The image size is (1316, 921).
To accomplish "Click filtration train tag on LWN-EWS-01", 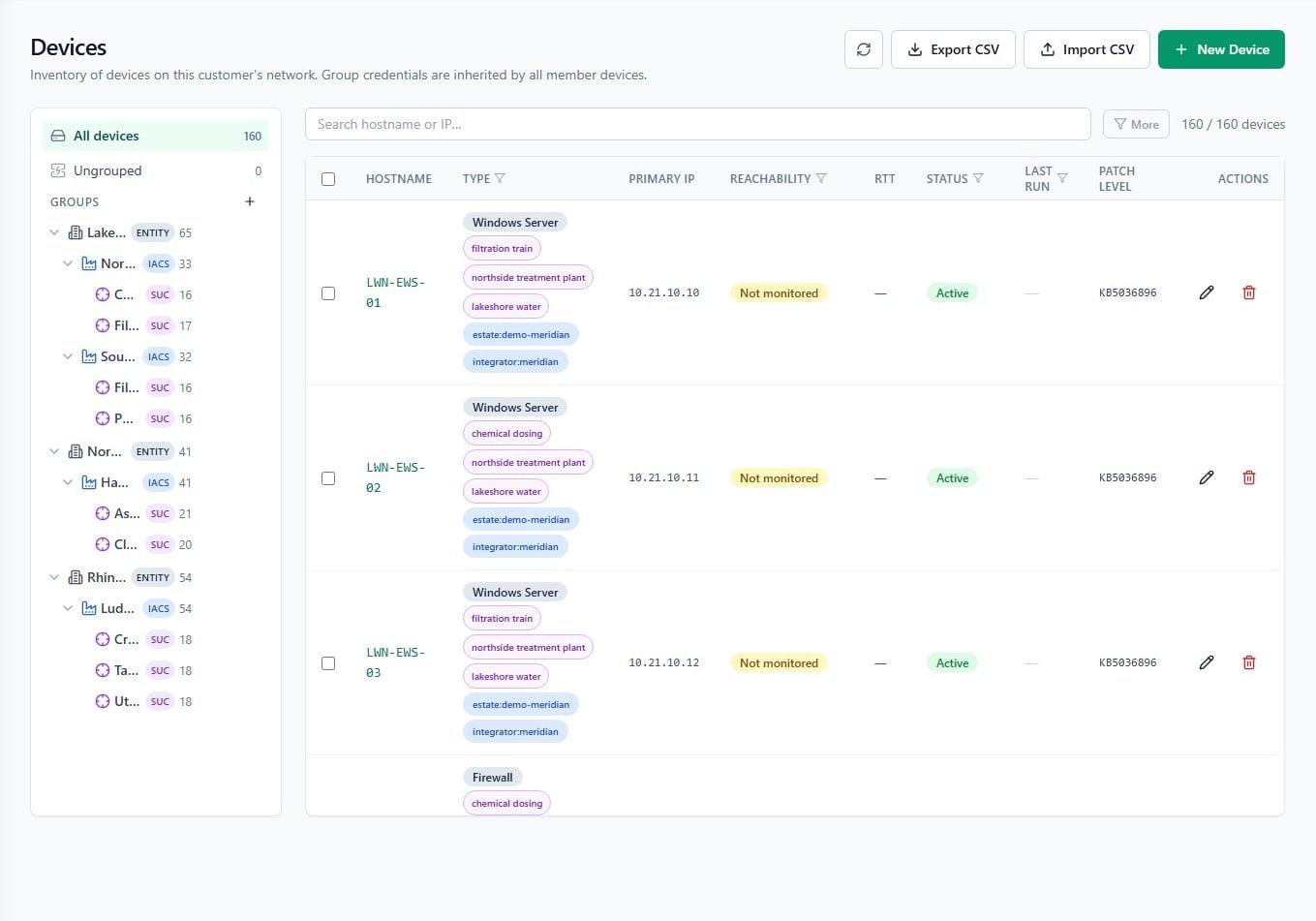I will pos(502,249).
